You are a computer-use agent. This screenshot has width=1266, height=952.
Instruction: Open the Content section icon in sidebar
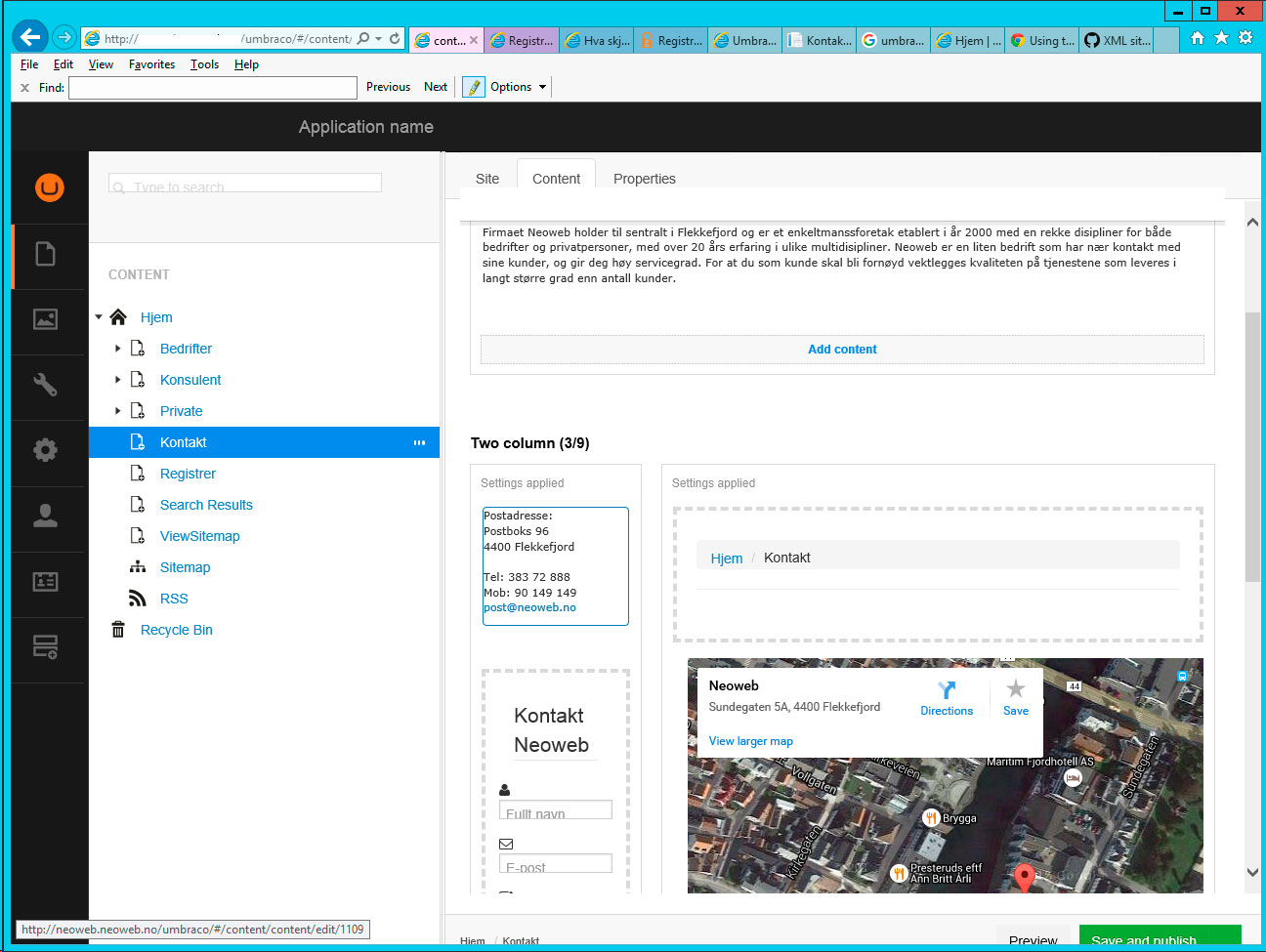[46, 254]
